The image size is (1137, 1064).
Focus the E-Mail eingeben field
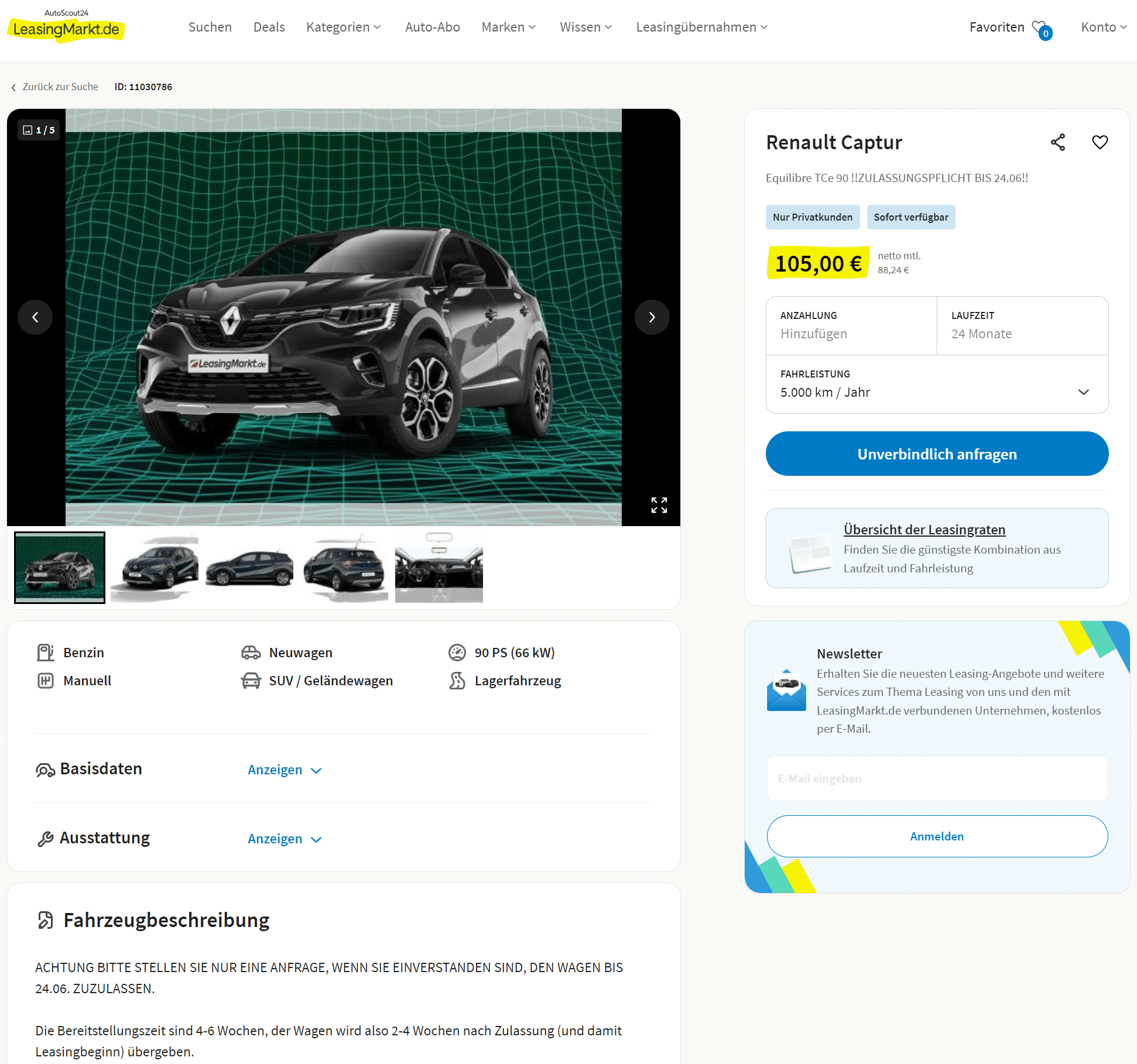937,779
